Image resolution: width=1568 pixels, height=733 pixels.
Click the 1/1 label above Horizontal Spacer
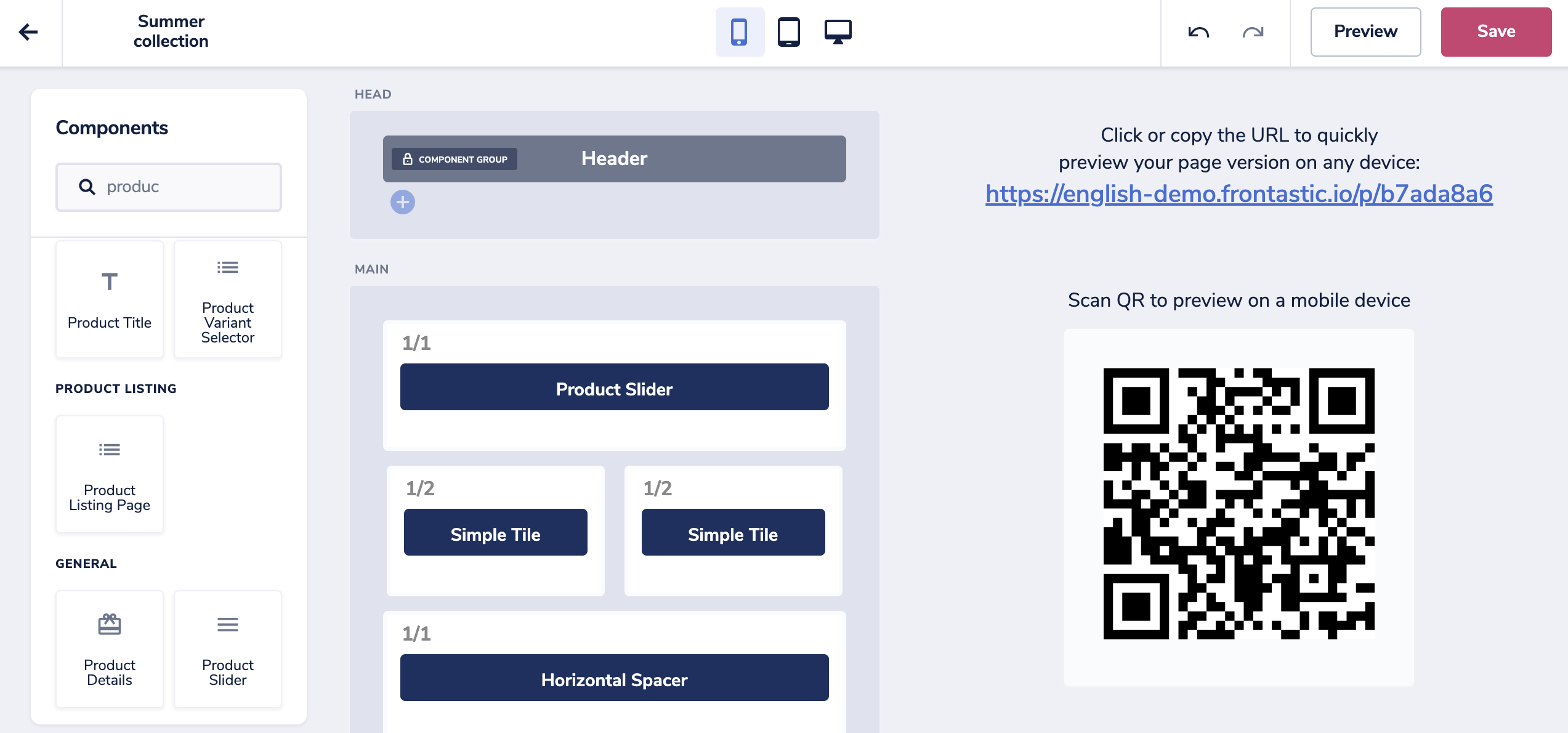[416, 633]
